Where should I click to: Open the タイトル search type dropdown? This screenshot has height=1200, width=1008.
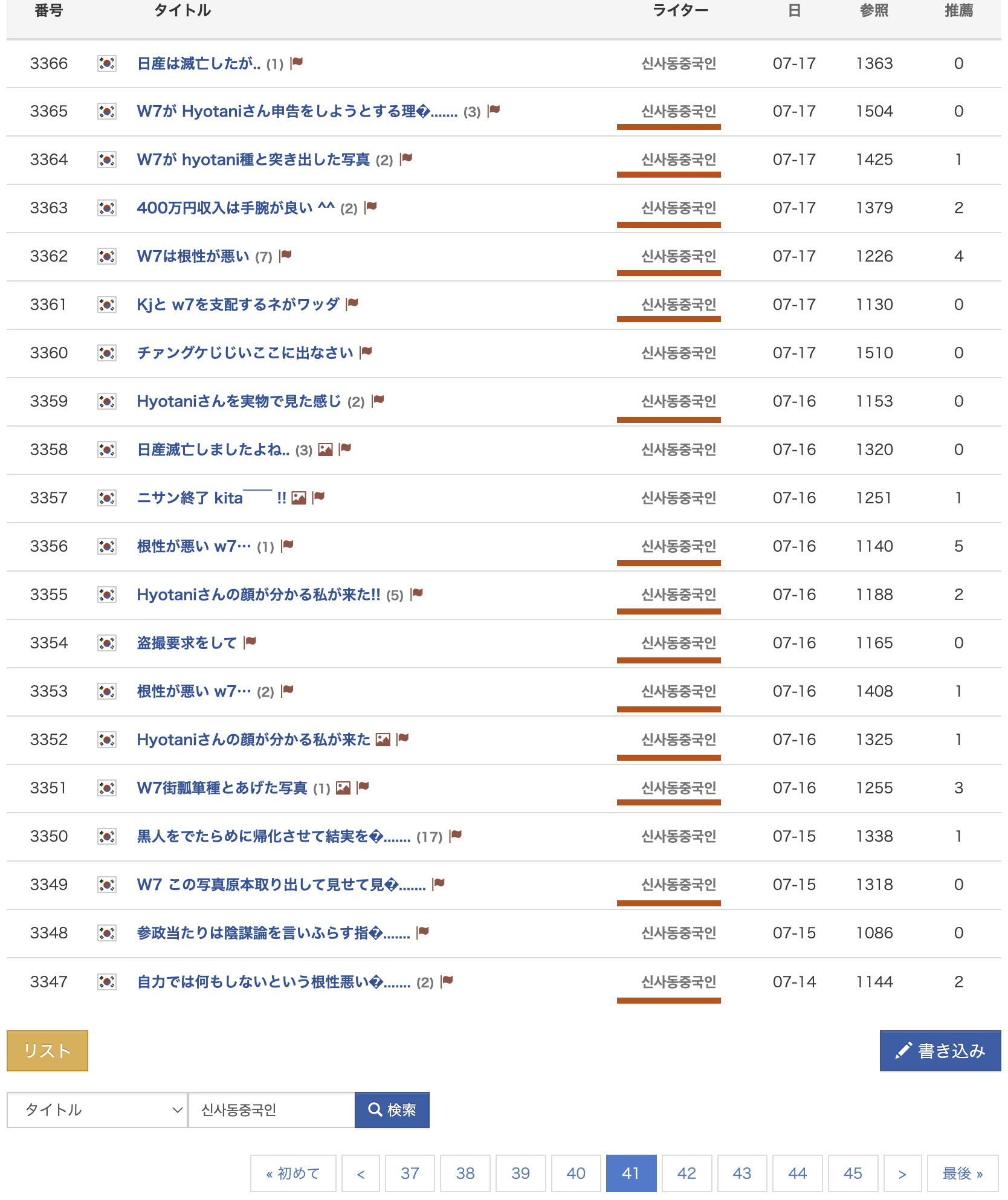pos(97,1110)
